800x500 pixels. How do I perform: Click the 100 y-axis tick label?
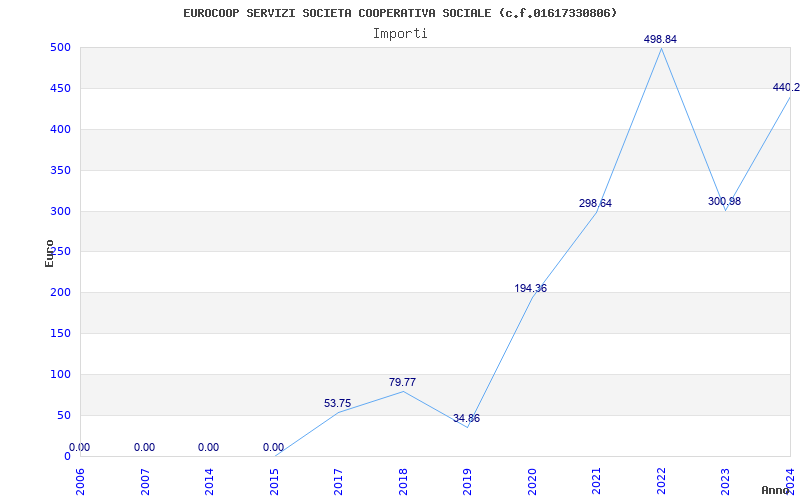click(x=60, y=374)
